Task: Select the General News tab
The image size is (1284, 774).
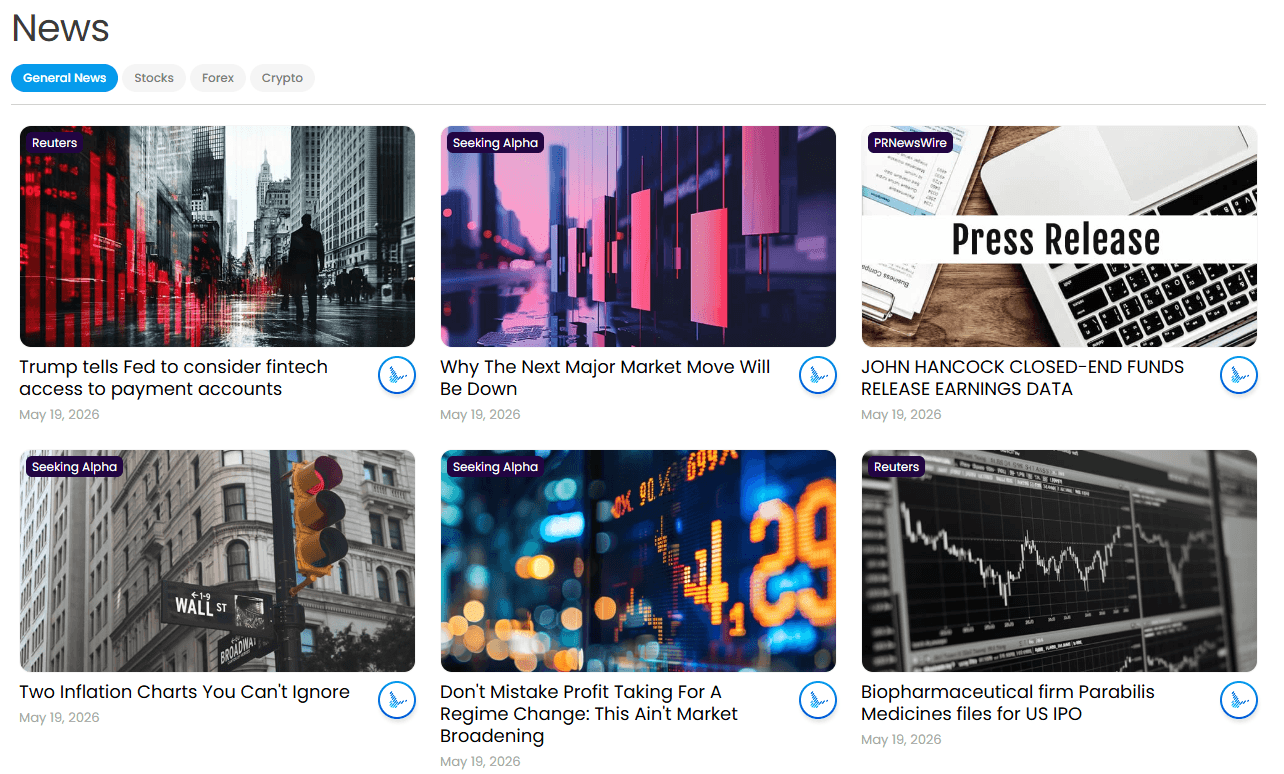Action: (65, 78)
